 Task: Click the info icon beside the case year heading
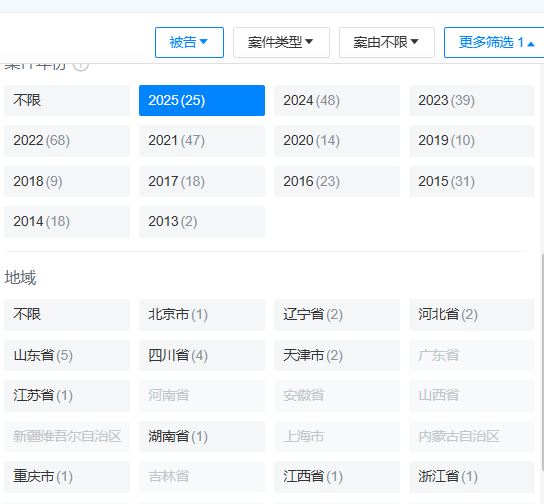(x=80, y=66)
